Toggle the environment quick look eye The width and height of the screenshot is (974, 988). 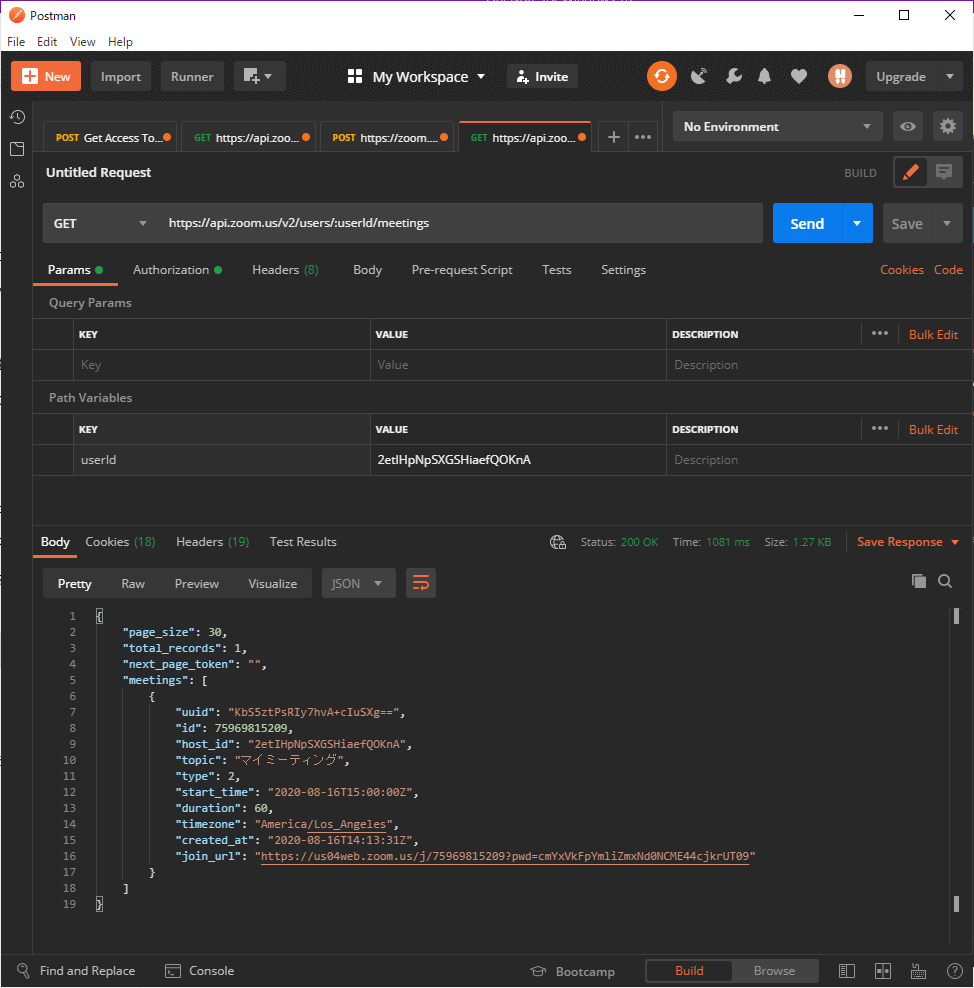point(908,126)
